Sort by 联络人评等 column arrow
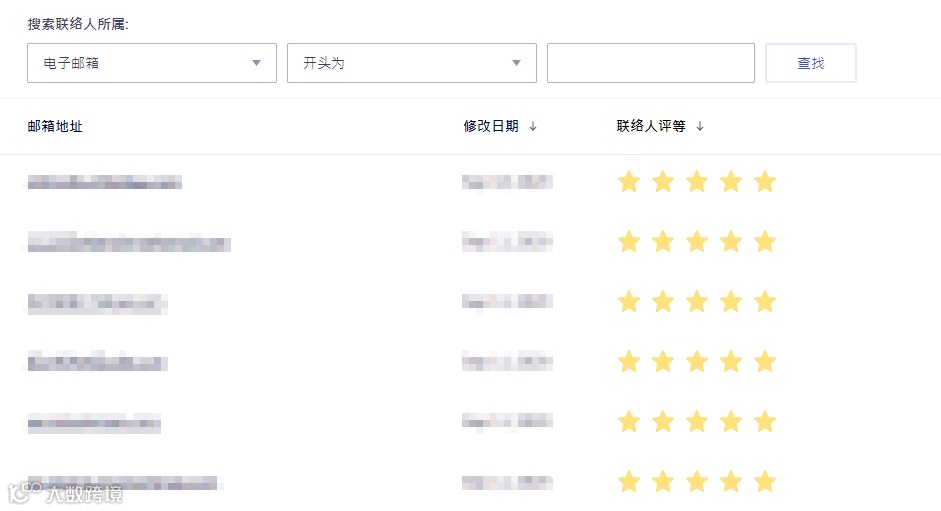941x511 pixels. tap(700, 126)
